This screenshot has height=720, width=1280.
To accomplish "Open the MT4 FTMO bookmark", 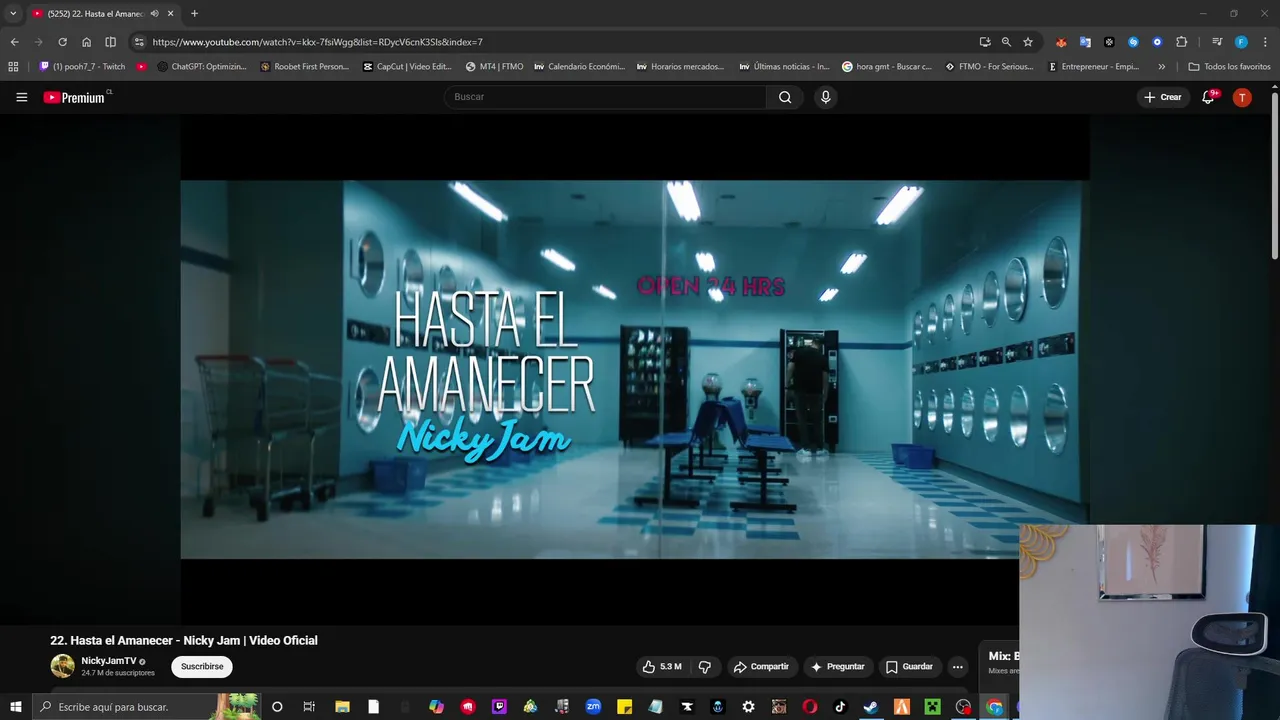I will [494, 67].
